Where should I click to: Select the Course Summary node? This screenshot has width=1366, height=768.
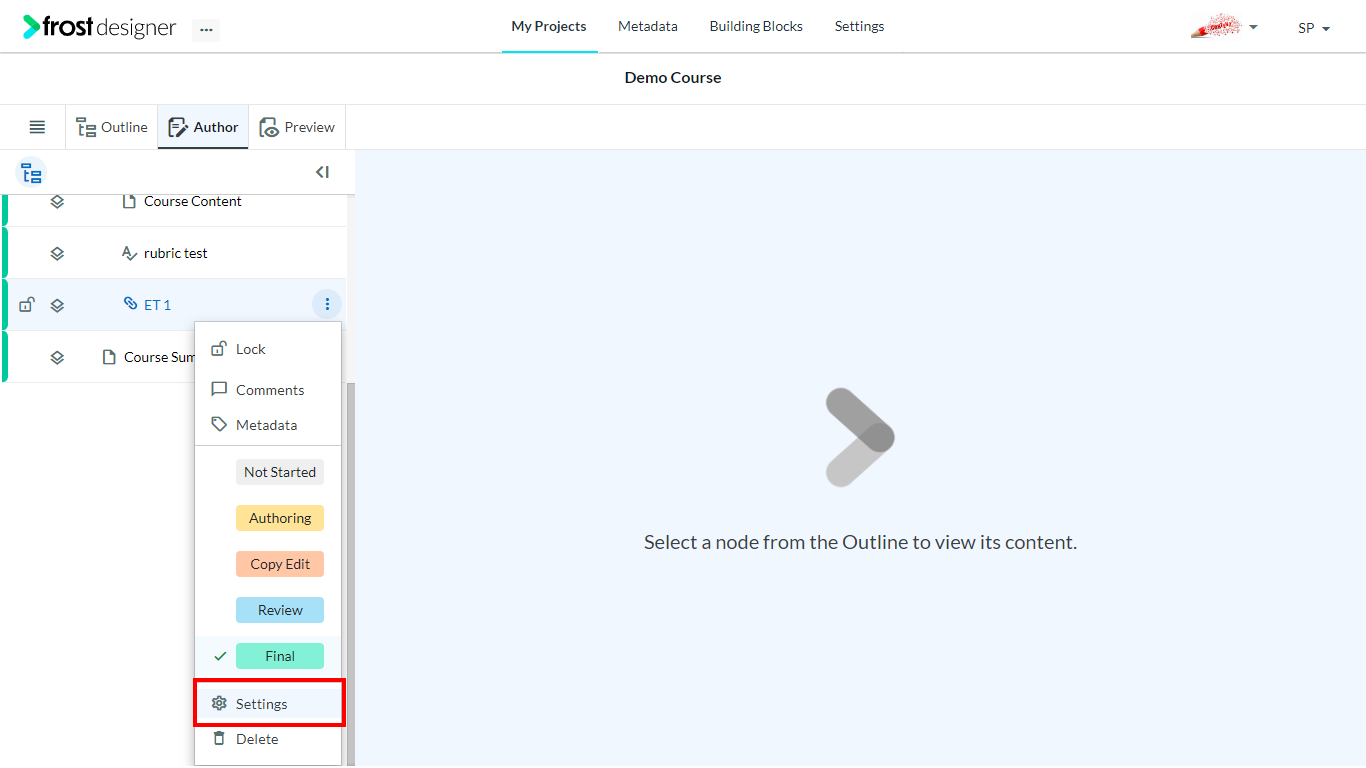(x=159, y=357)
